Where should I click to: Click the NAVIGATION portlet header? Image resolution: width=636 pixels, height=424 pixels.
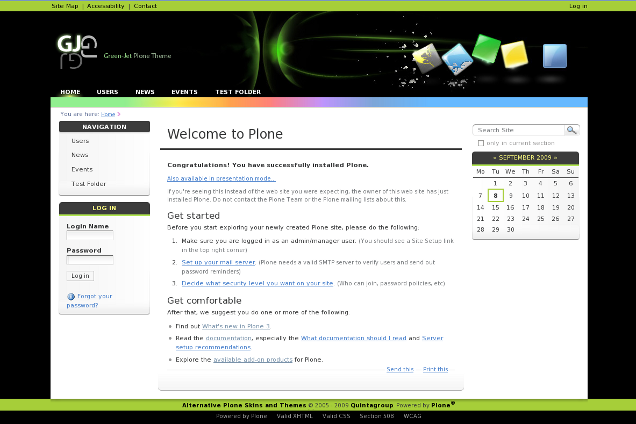click(x=104, y=127)
